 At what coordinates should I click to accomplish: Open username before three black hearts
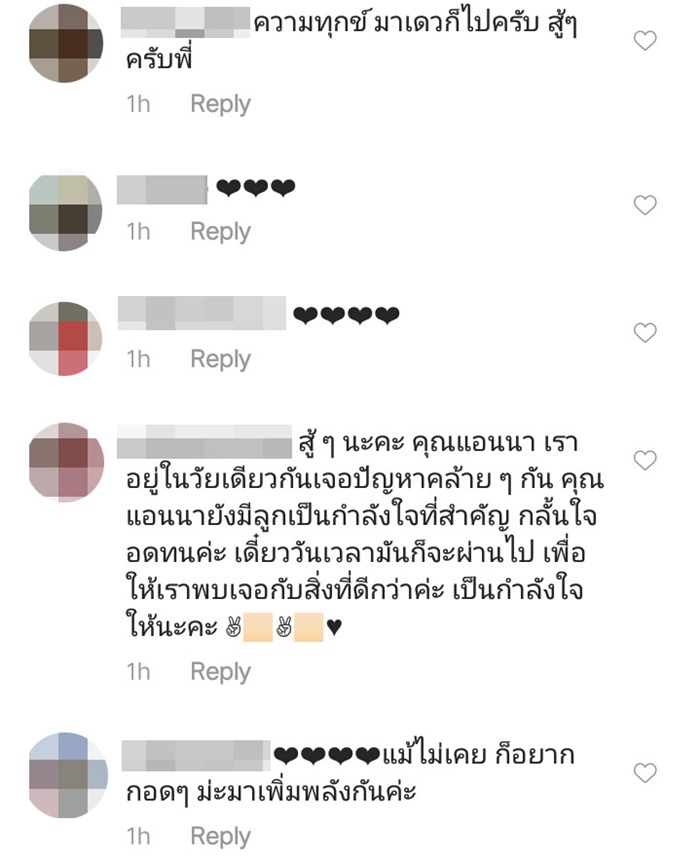tap(162, 190)
